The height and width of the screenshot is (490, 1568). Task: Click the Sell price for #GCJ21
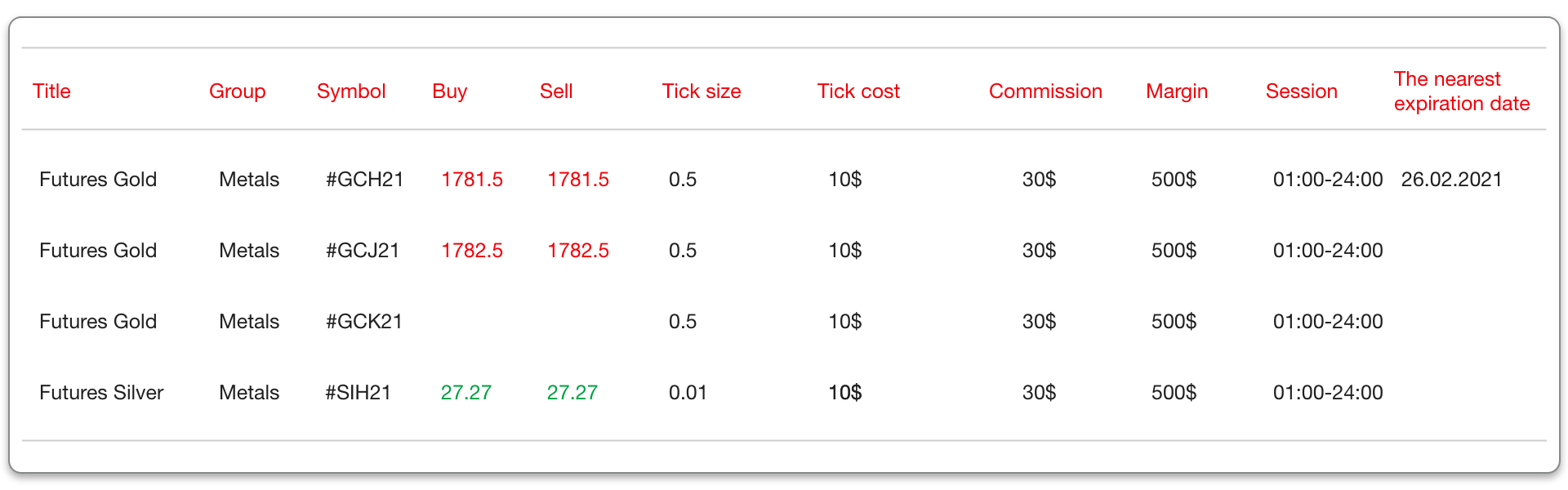point(578,250)
